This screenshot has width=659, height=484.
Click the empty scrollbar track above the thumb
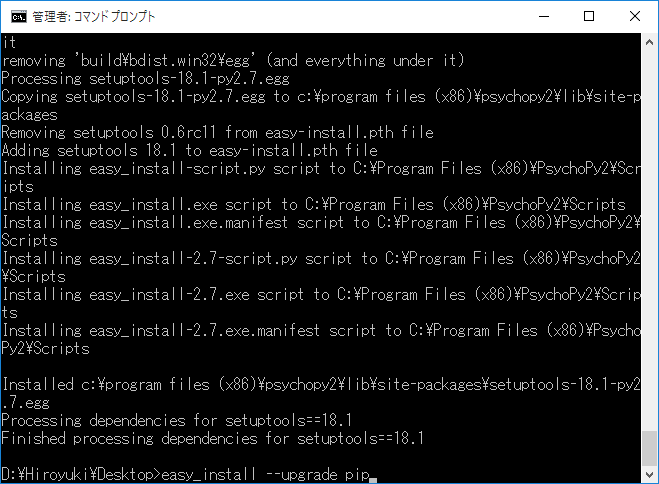click(x=649, y=239)
